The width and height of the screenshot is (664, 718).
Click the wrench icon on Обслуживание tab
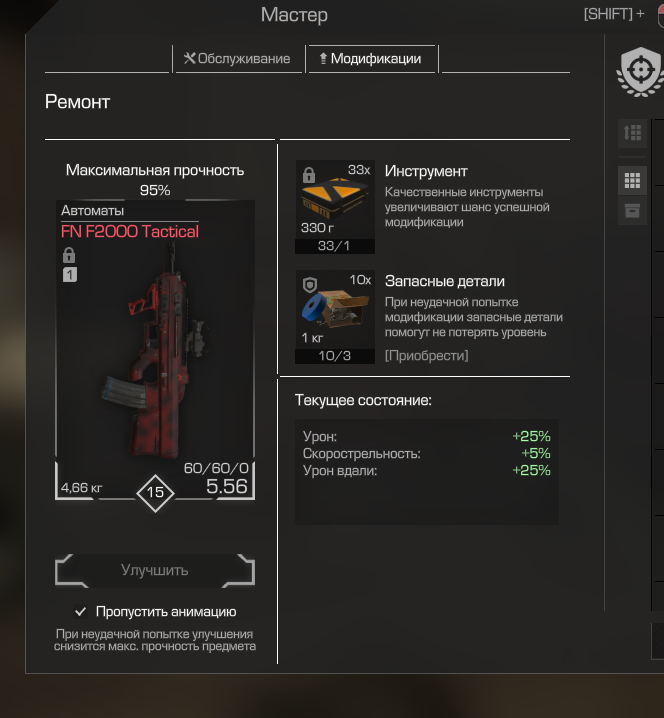(x=190, y=58)
